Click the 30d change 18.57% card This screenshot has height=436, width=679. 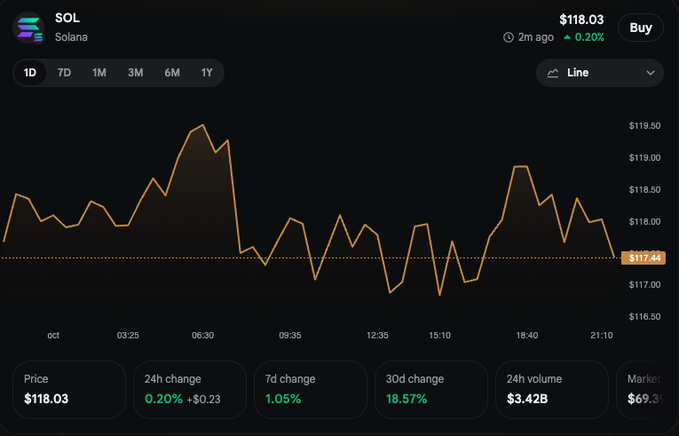tap(431, 389)
